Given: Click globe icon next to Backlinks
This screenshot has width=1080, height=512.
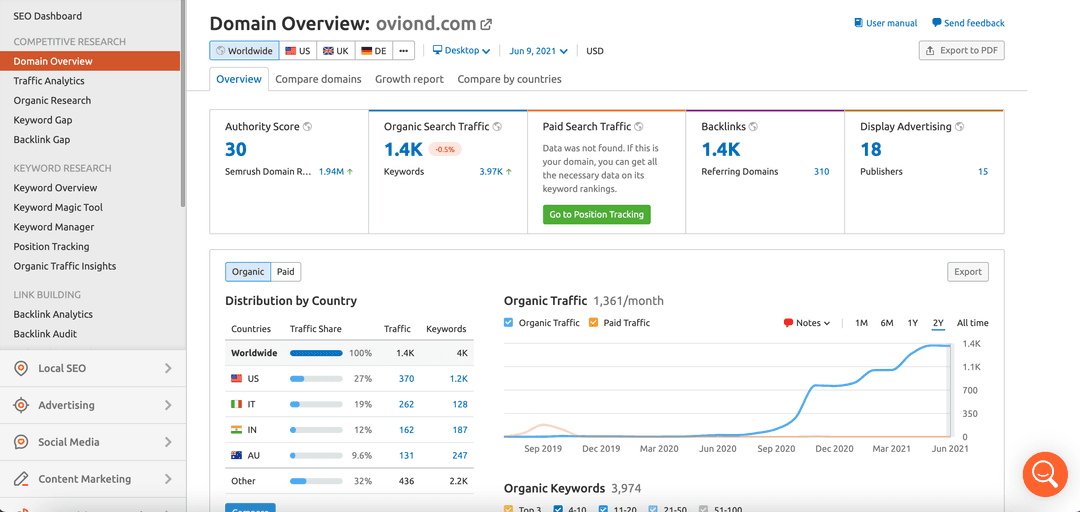Looking at the screenshot, I should [x=753, y=127].
